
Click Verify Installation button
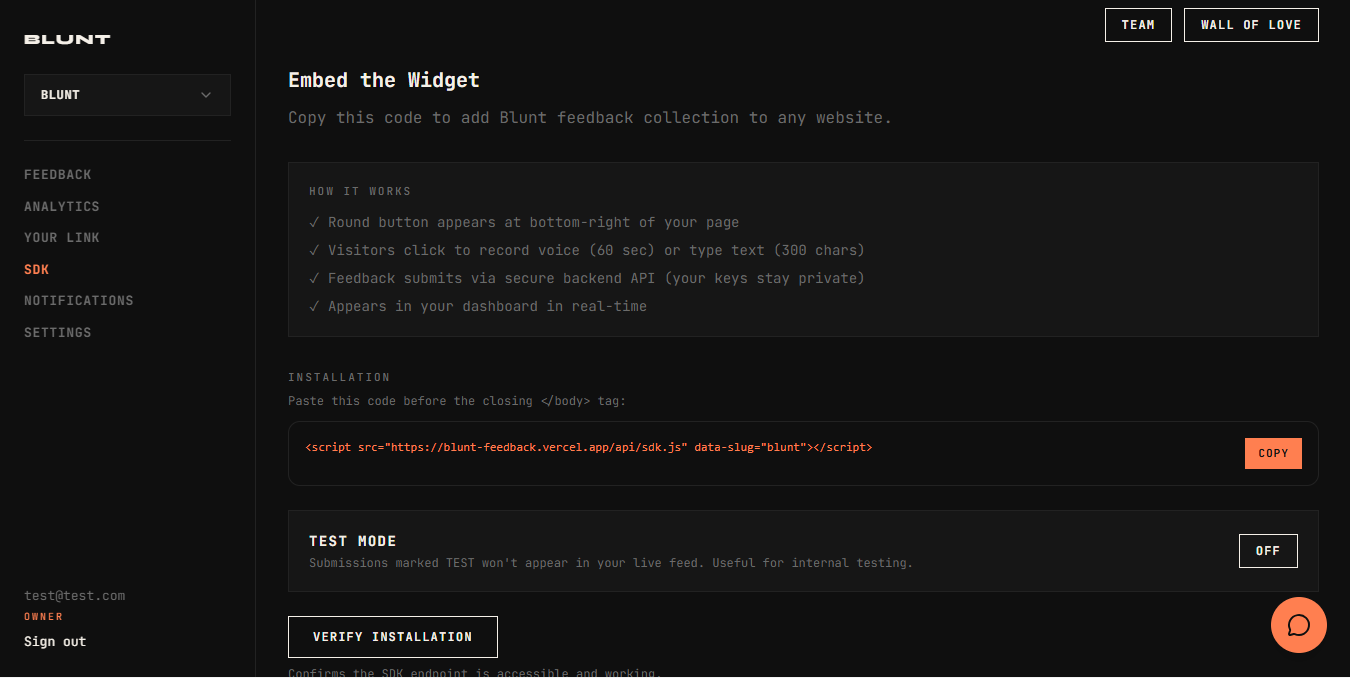pos(393,637)
